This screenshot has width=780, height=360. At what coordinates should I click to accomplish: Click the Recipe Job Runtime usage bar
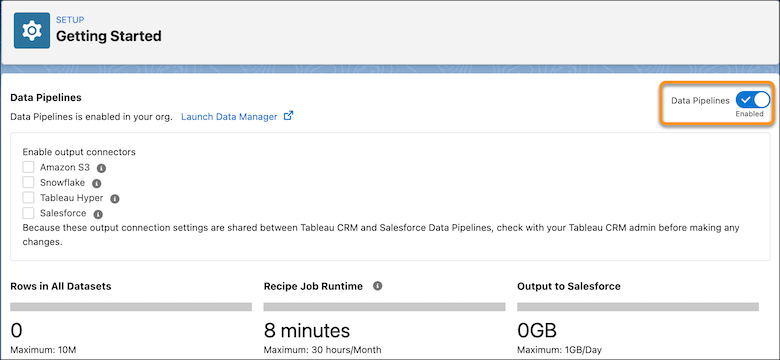tap(385, 307)
